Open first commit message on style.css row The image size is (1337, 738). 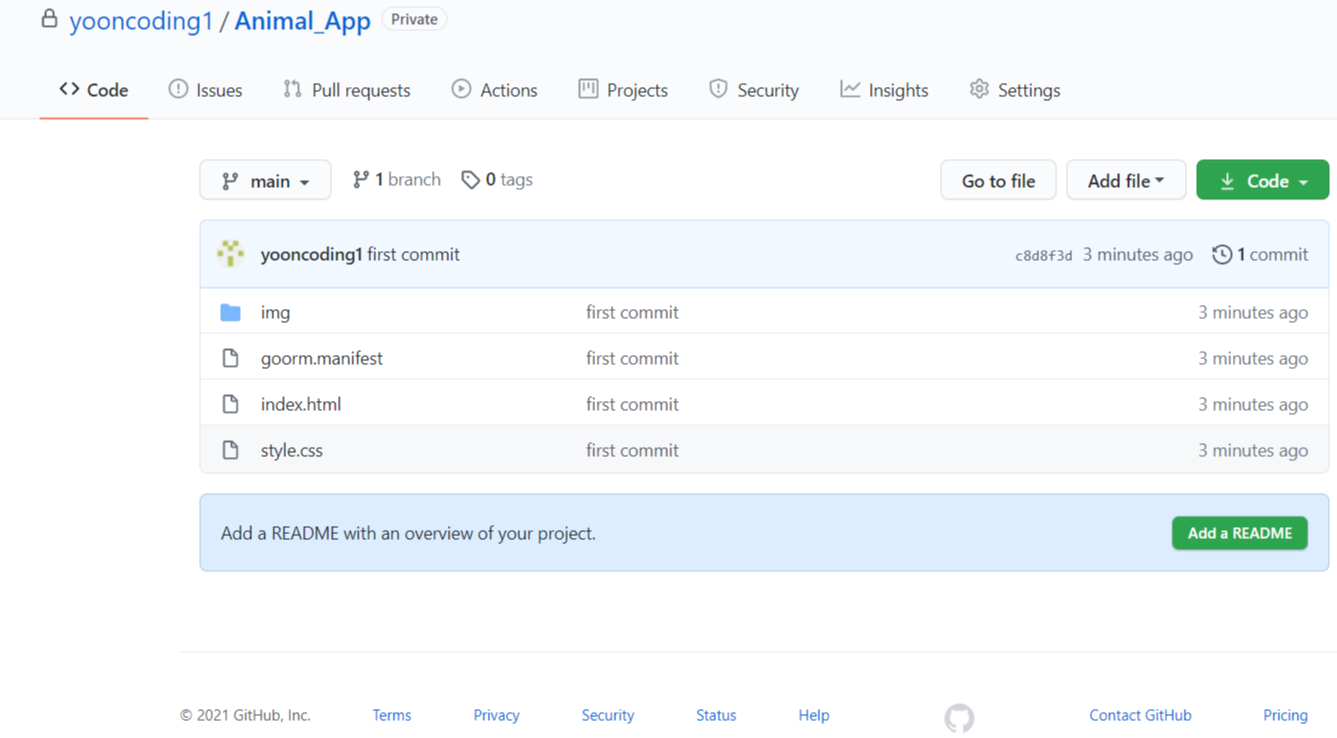tap(632, 450)
